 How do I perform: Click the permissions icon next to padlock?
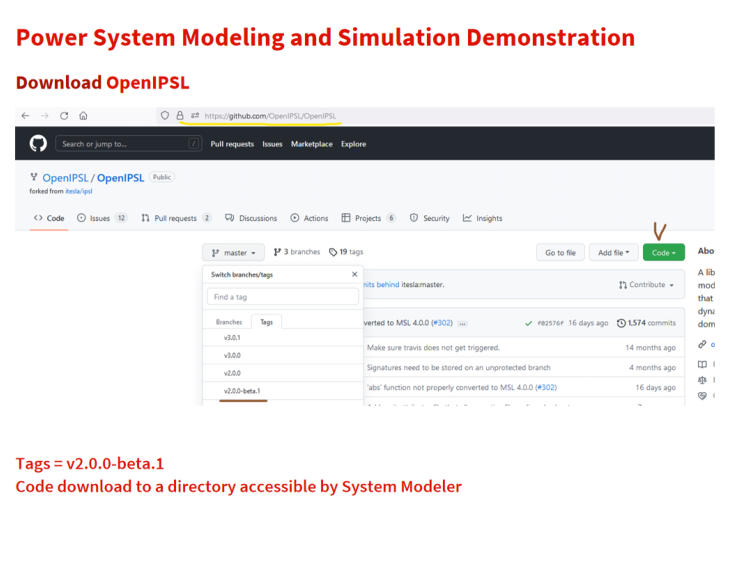195,115
